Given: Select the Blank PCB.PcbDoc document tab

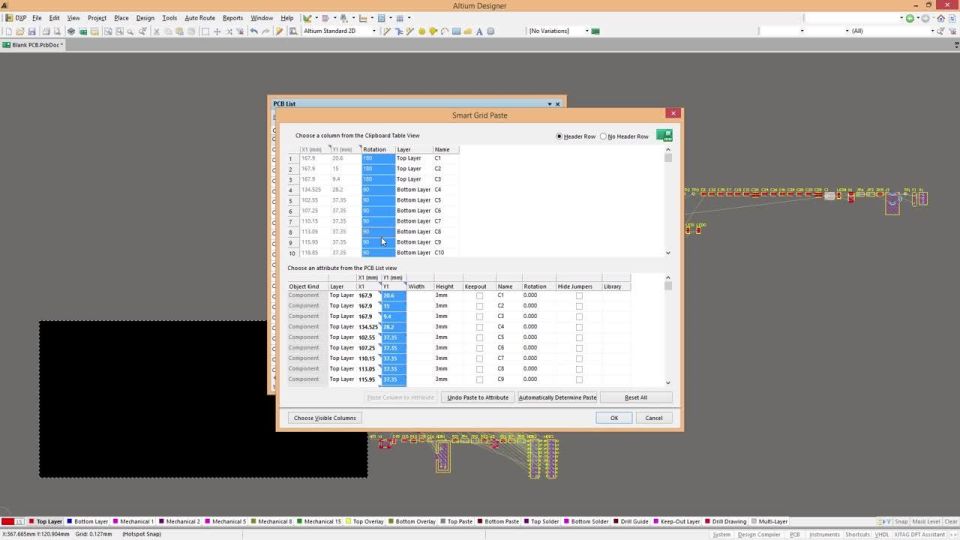Looking at the screenshot, I should (34, 45).
